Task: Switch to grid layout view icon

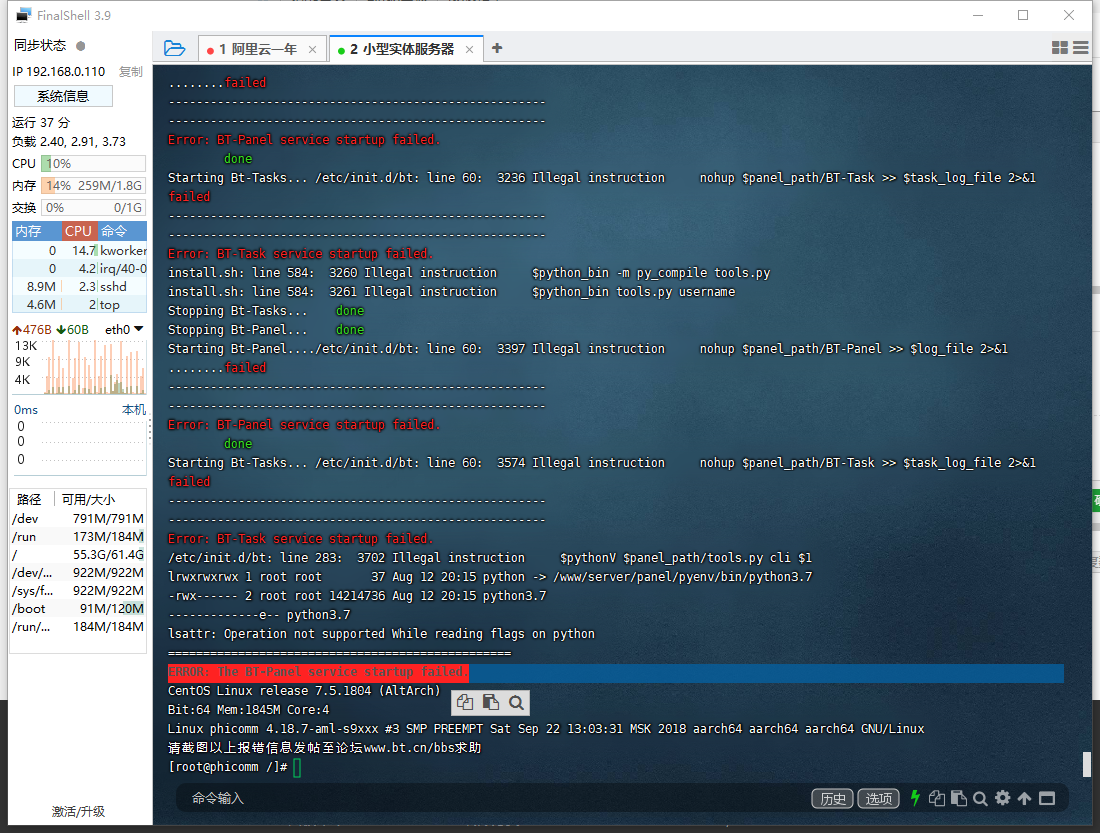Action: [1060, 48]
